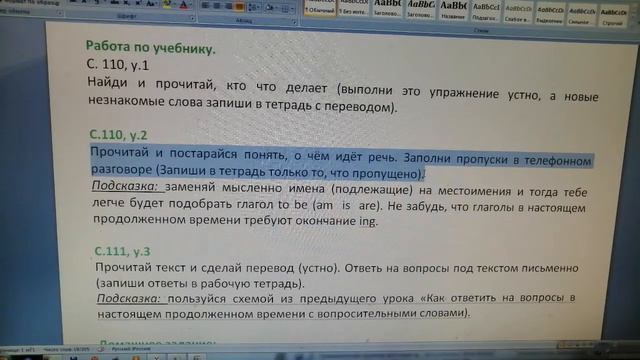Image resolution: width=640 pixels, height=360 pixels.
Task: Apply the Подзаголовок style
Action: (x=486, y=12)
